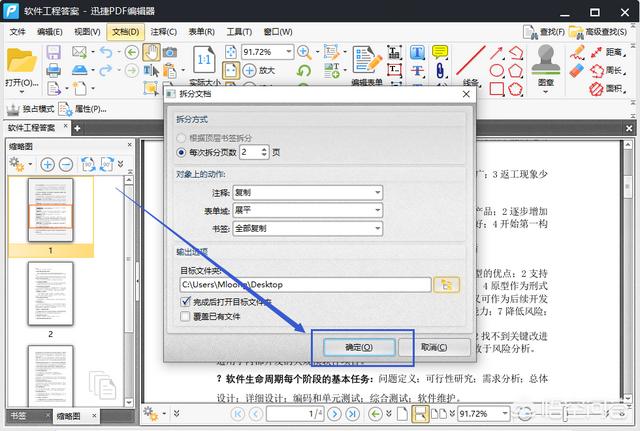Image resolution: width=640 pixels, height=431 pixels.
Task: Zoom in thumbnails with the plus icon
Action: pyautogui.click(x=45, y=163)
